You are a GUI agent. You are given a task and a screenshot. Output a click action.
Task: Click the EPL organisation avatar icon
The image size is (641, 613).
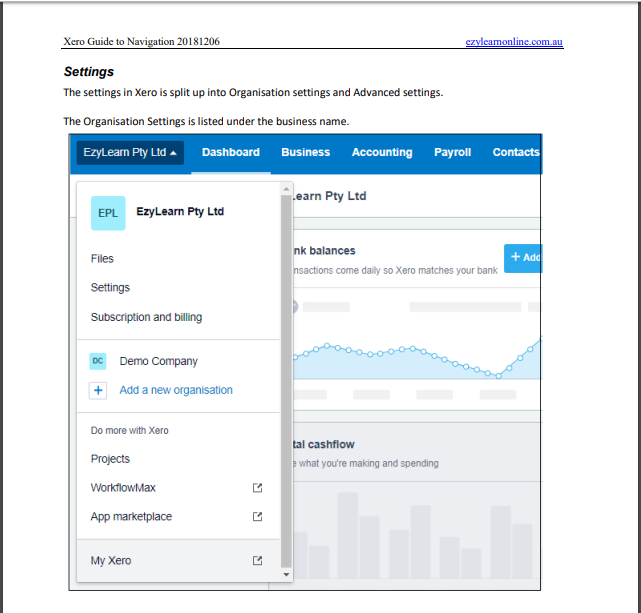click(108, 213)
